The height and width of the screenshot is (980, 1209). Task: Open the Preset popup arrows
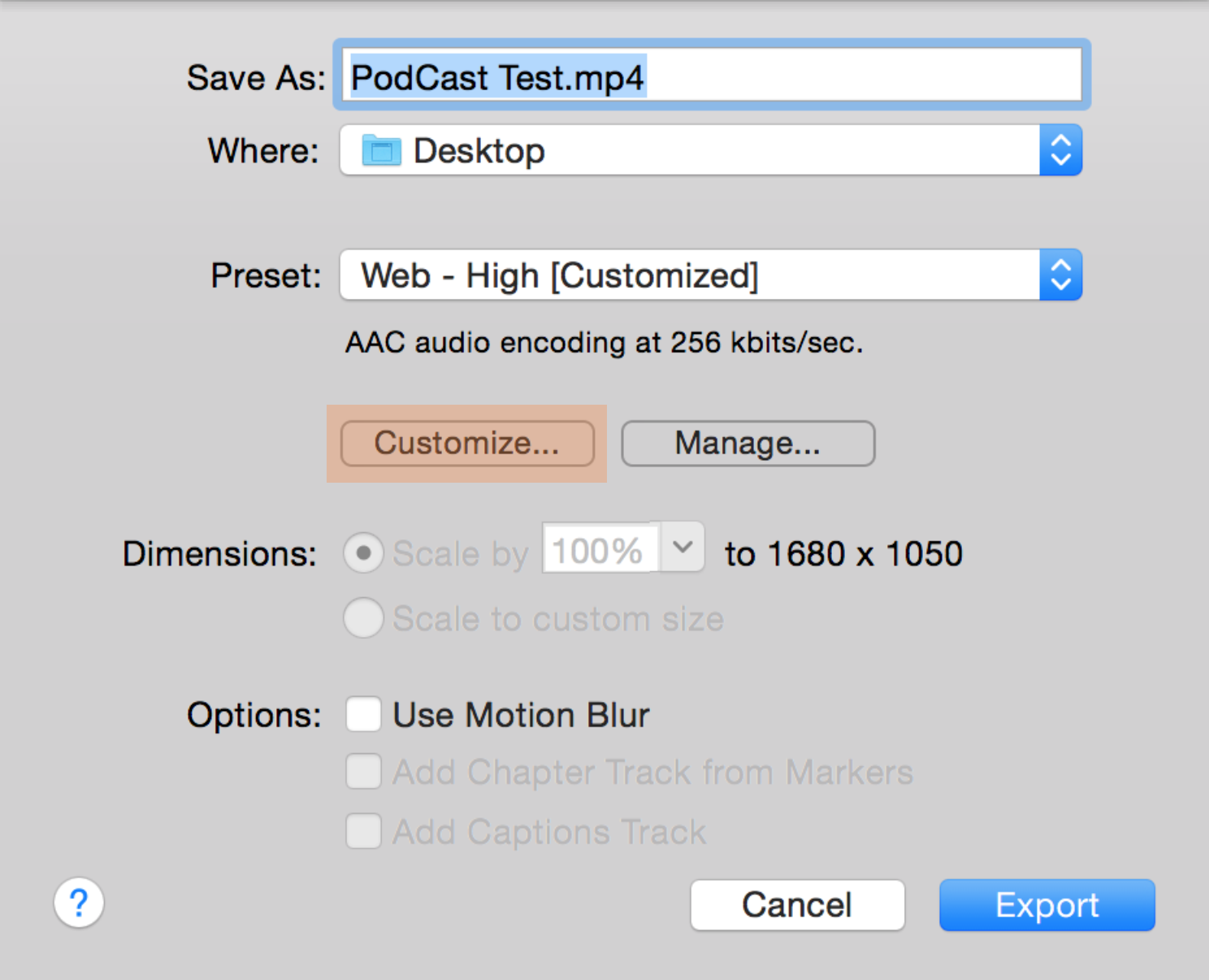1060,275
